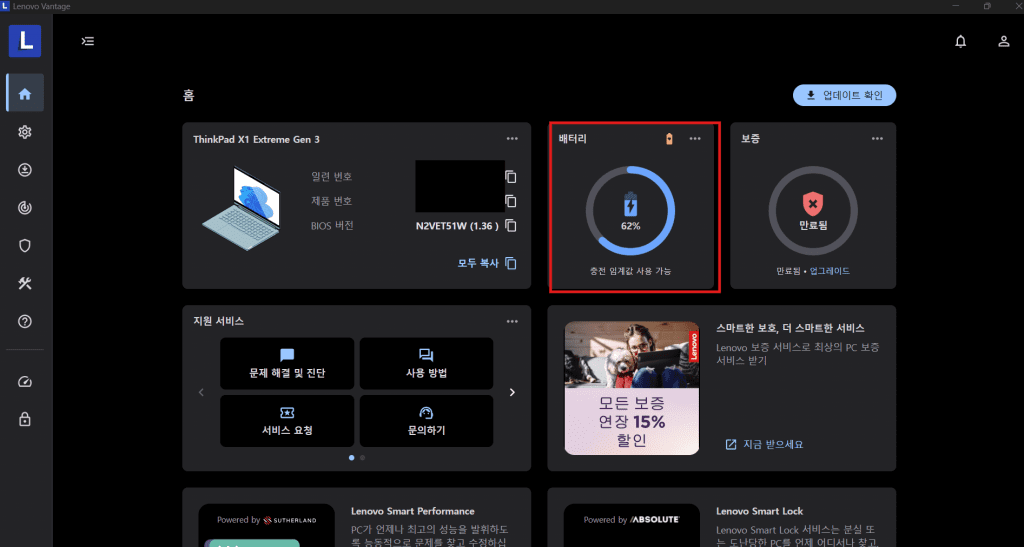This screenshot has width=1024, height=547.
Task: Click the notification bell icon
Action: (x=961, y=41)
